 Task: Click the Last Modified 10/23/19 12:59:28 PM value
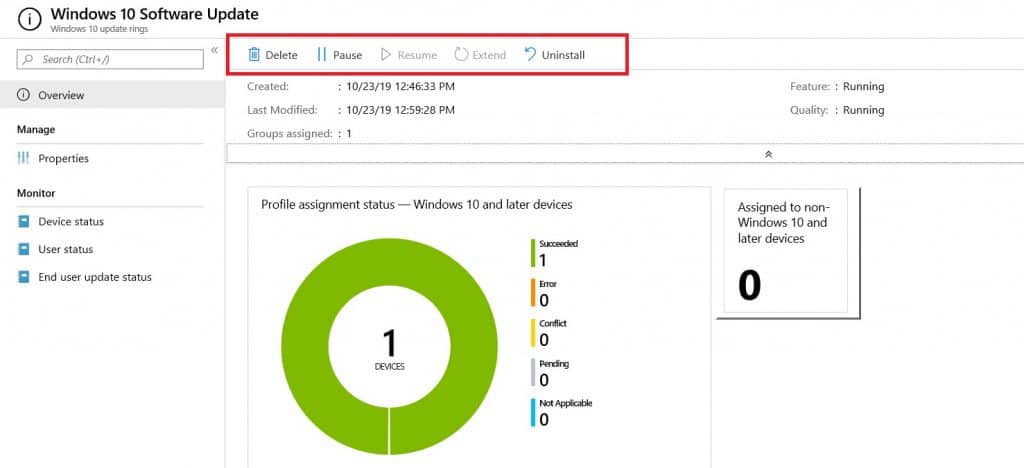(400, 110)
